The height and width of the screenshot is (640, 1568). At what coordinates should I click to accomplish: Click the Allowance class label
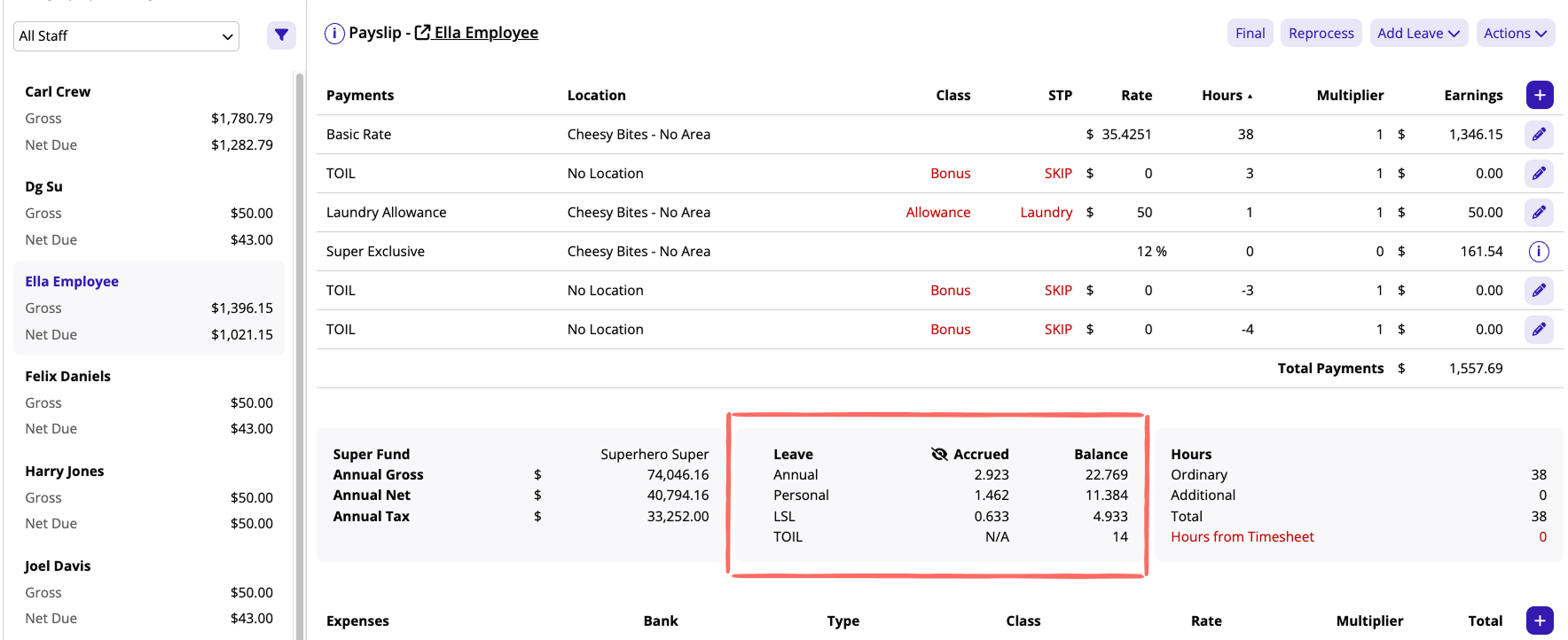pos(937,212)
